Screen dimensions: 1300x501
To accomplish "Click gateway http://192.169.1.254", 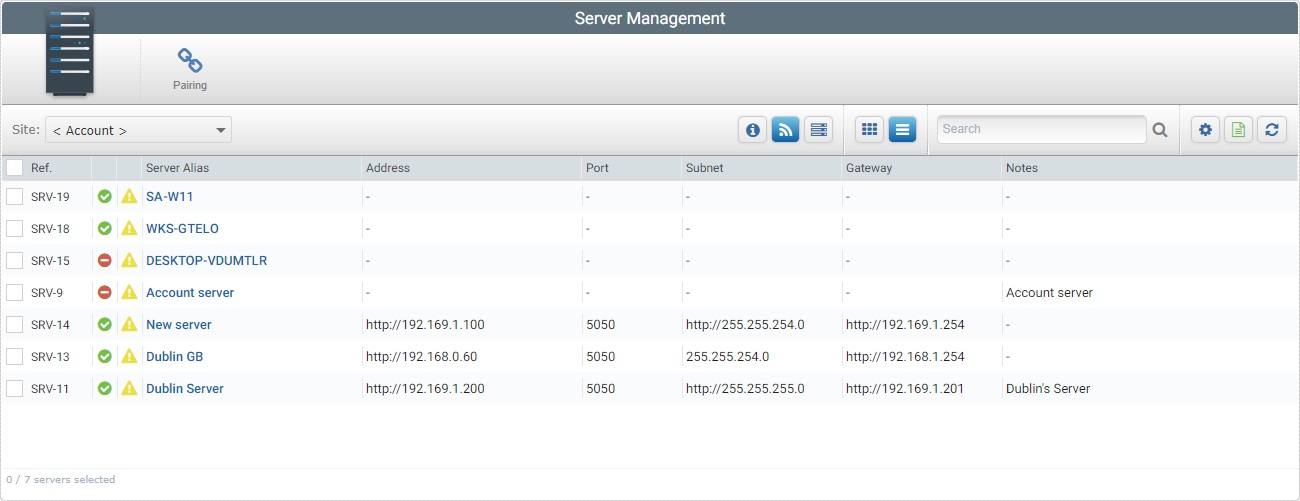I will click(x=905, y=325).
